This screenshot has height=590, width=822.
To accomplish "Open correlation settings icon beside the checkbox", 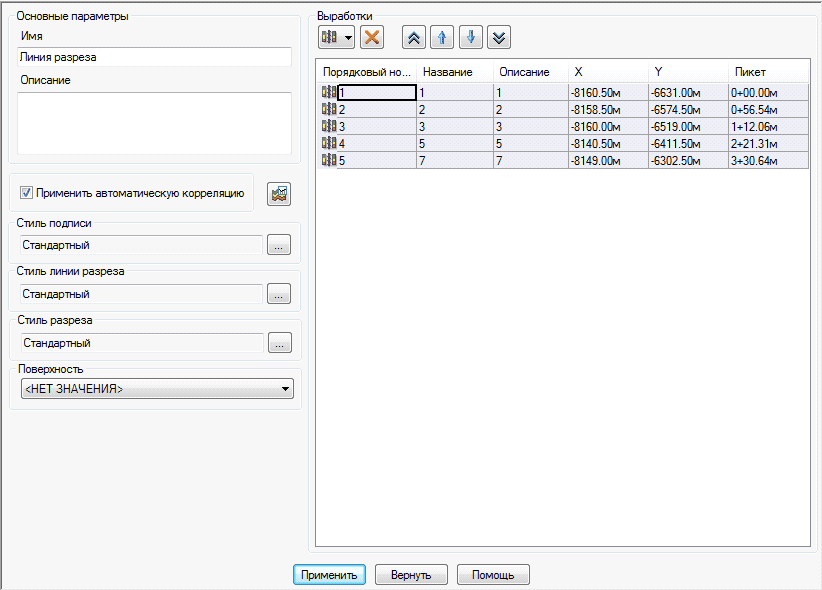I will [x=279, y=193].
